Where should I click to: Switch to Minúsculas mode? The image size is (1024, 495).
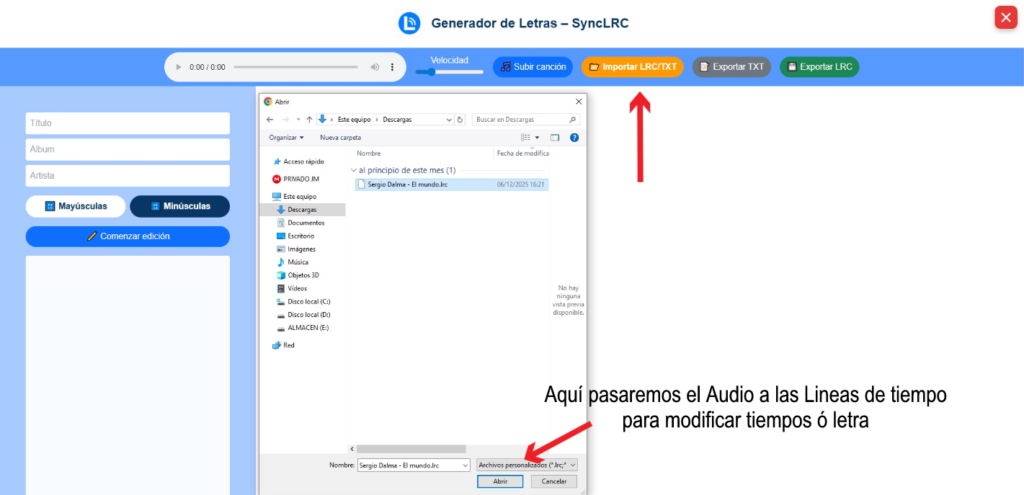pyautogui.click(x=180, y=206)
